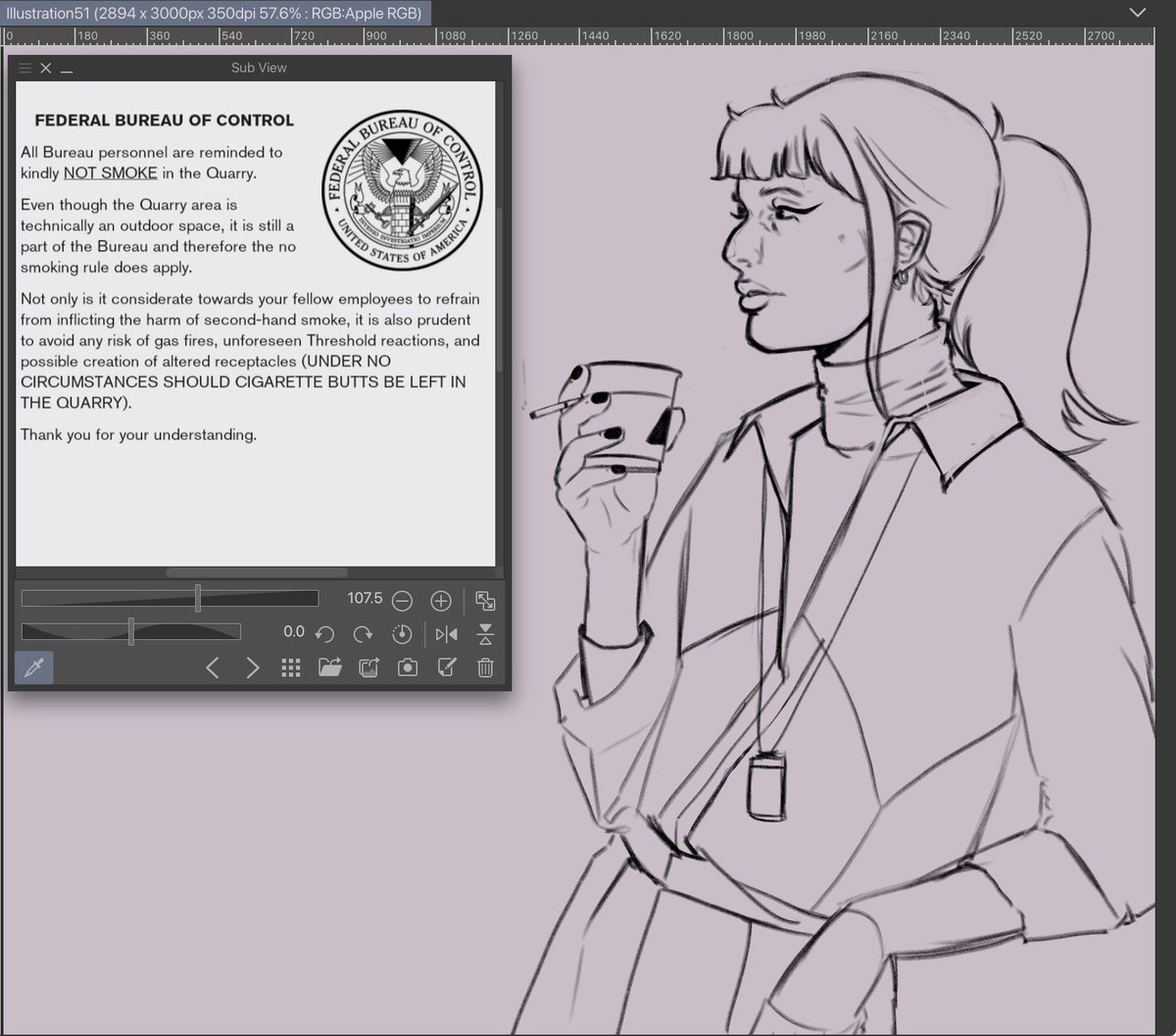Click the Federal Bureau of Control seal image
The width and height of the screenshot is (1176, 1036).
403,190
